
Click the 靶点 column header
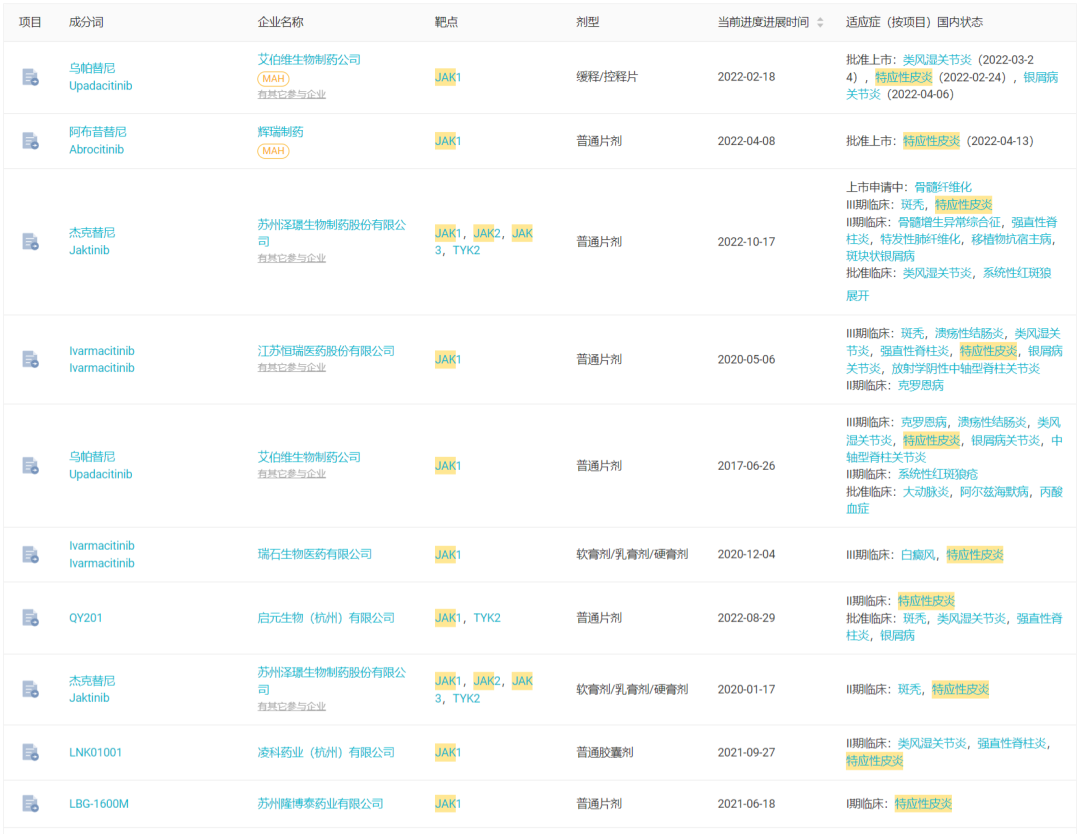pyautogui.click(x=446, y=22)
